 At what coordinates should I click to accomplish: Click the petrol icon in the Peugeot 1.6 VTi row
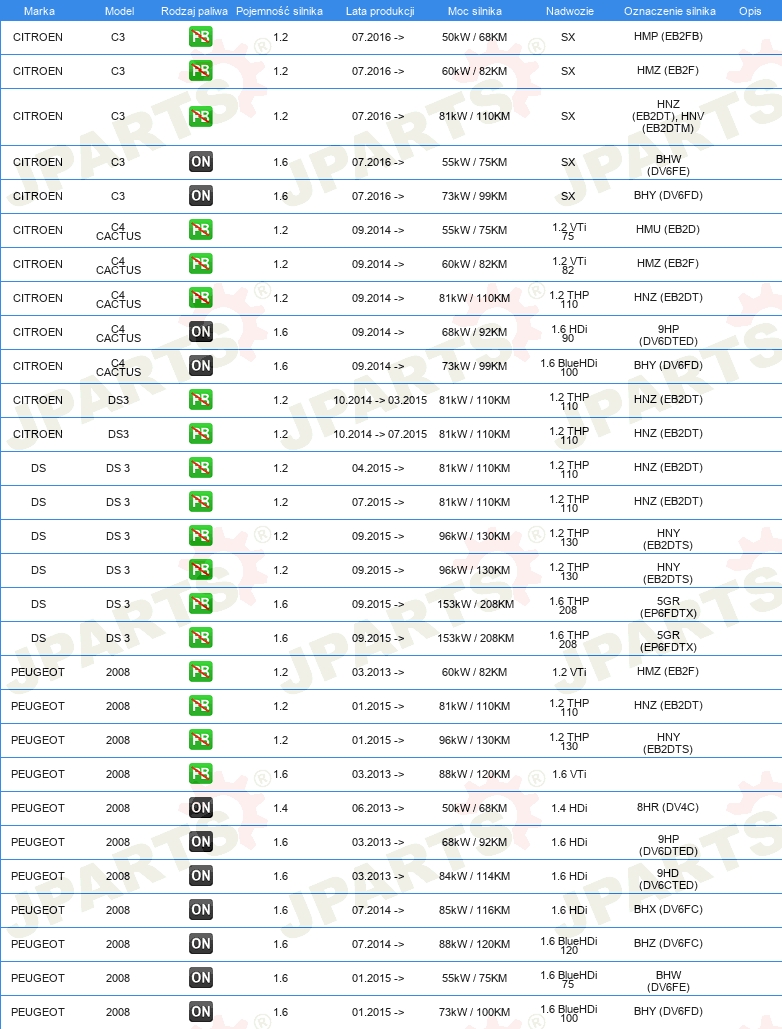tap(201, 774)
